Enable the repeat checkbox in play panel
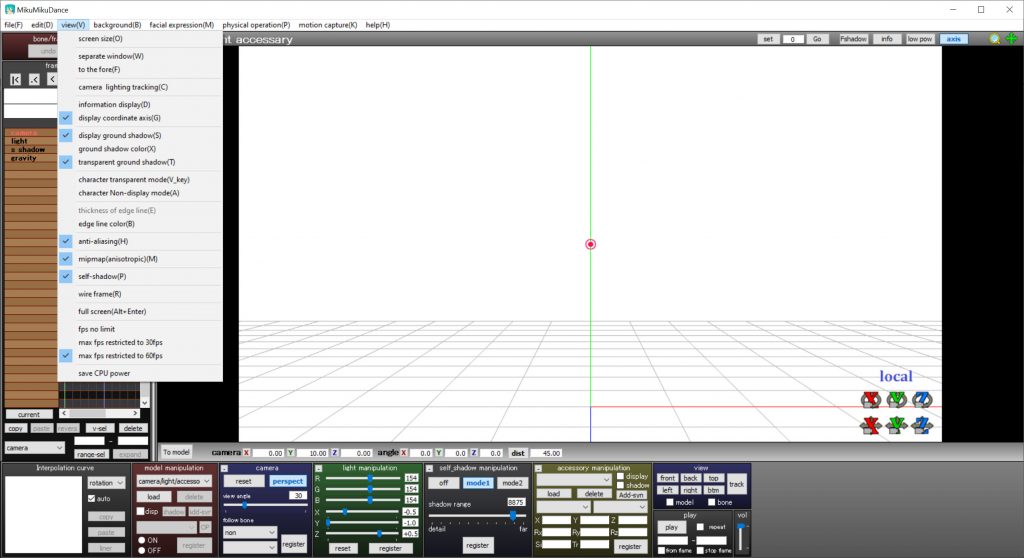 700,527
